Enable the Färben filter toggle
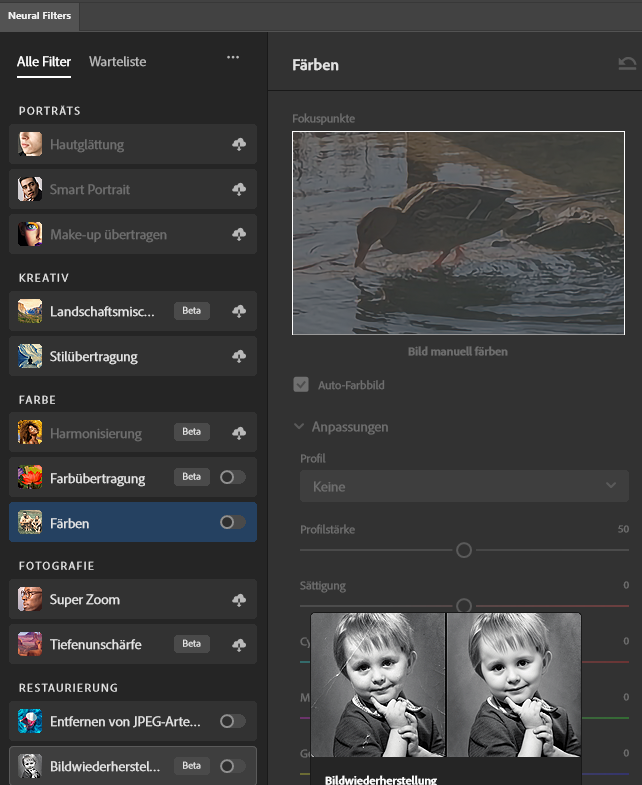The width and height of the screenshot is (642, 785). pyautogui.click(x=232, y=522)
